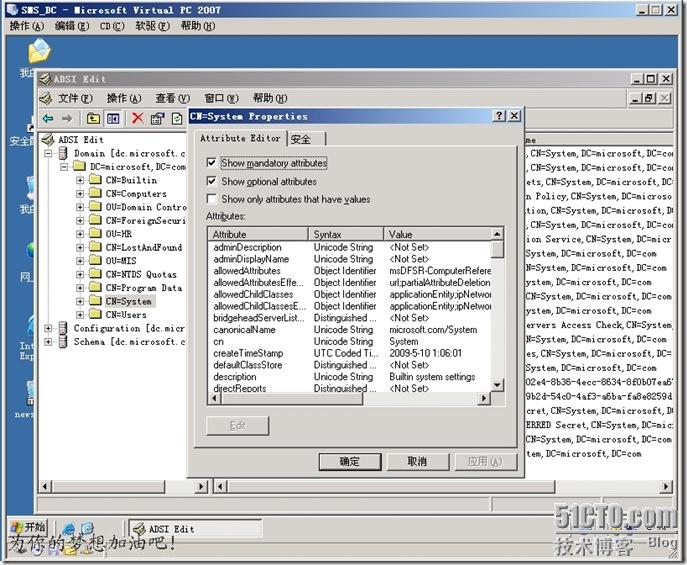The height and width of the screenshot is (565, 687).
Task: Open the Properties toolbar icon
Action: [x=157, y=118]
